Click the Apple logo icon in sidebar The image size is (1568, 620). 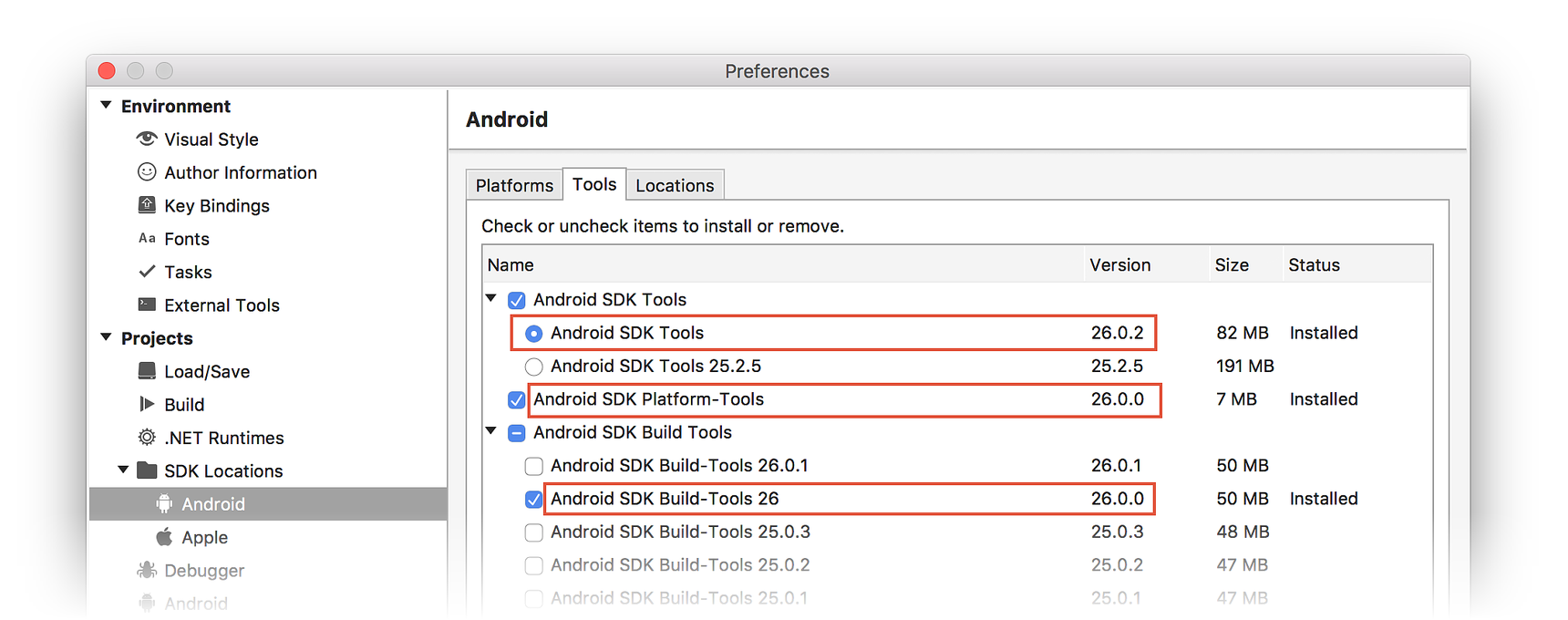(164, 537)
